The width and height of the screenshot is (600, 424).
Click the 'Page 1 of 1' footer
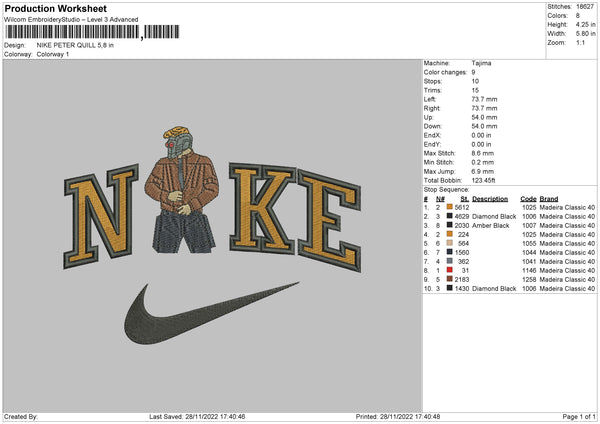tap(579, 416)
